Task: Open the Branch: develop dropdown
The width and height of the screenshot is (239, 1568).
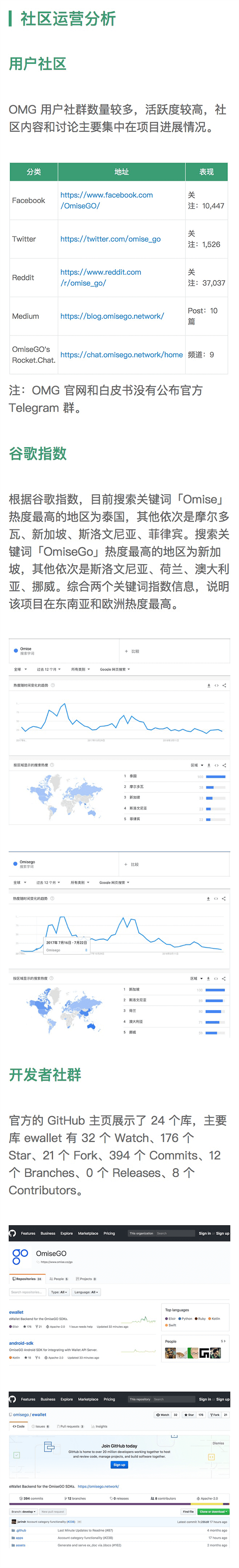Action: [x=23, y=1511]
